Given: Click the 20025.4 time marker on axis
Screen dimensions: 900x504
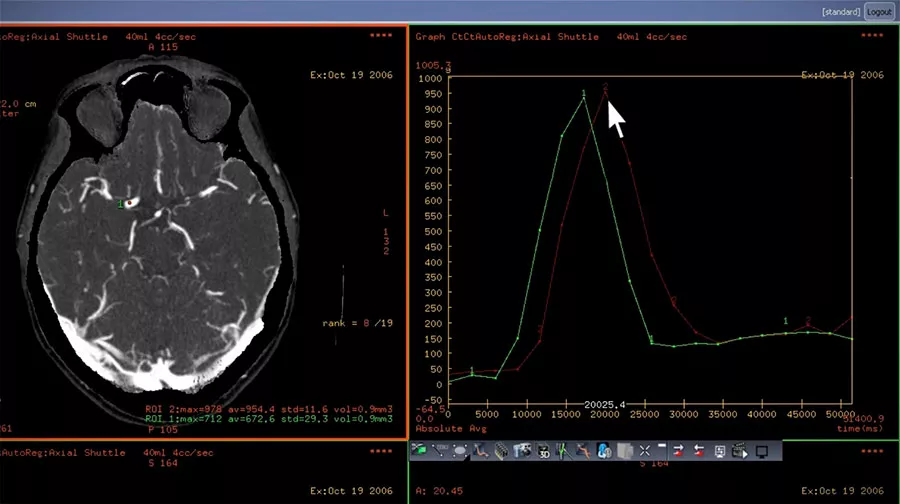Looking at the screenshot, I should 604,405.
